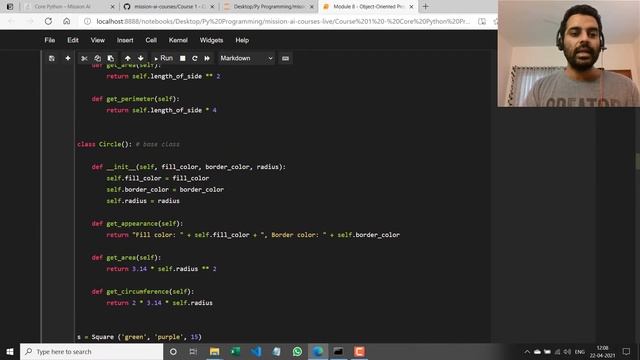Open the orange Camtasia taskbar app
The width and height of the screenshot is (640, 360).
point(359,351)
